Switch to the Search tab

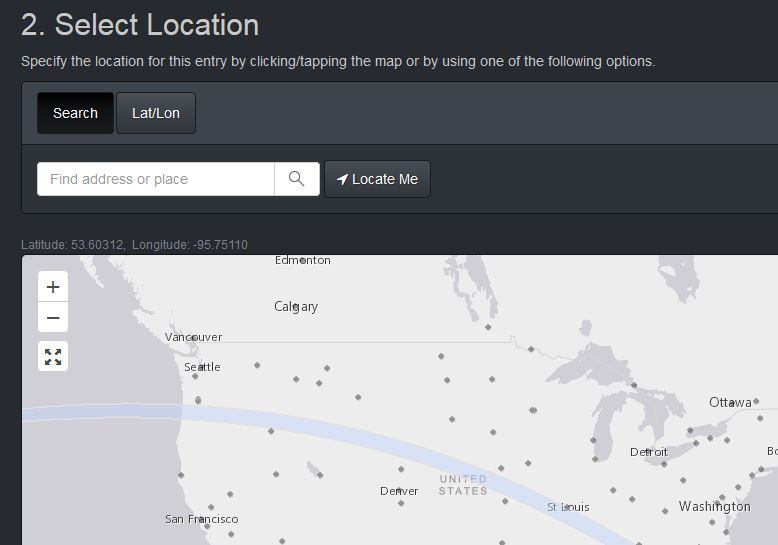pyautogui.click(x=75, y=113)
